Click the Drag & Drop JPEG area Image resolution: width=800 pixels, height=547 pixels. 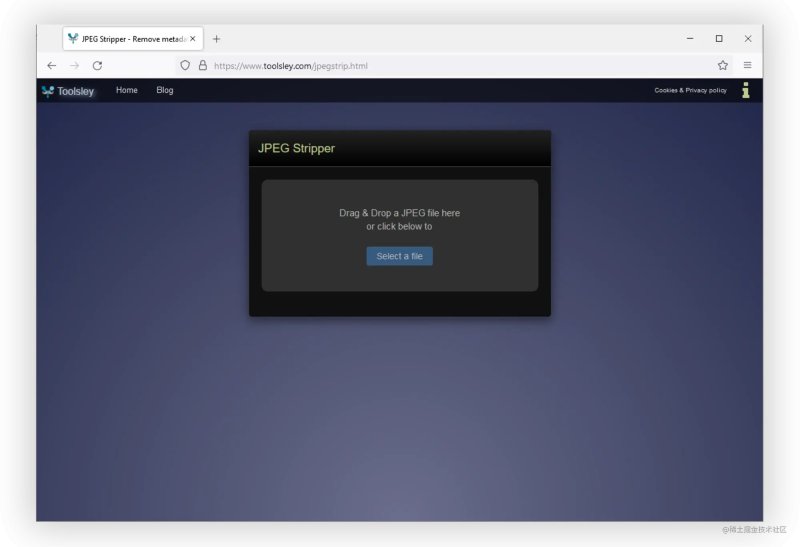(399, 235)
